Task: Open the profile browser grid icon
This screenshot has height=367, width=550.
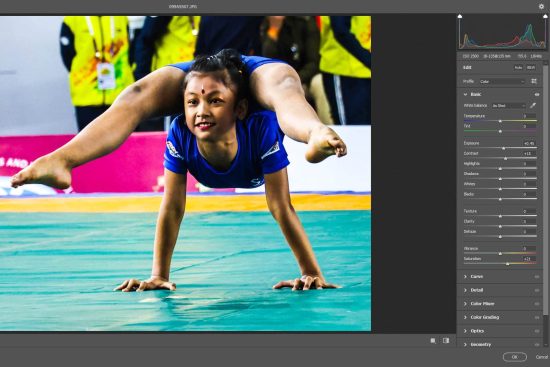Action: pos(534,81)
